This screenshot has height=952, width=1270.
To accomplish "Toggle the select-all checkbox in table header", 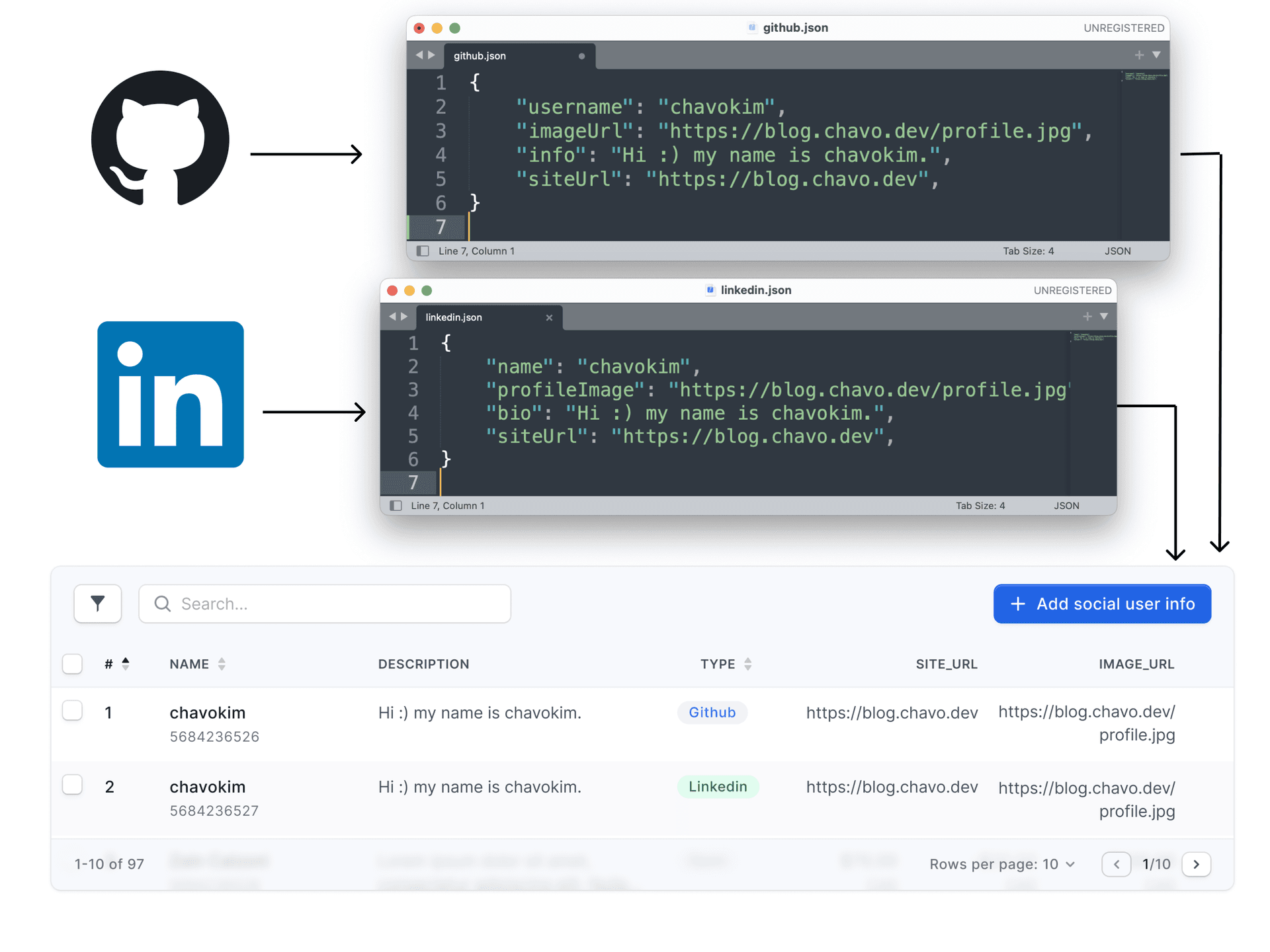I will pyautogui.click(x=72, y=664).
